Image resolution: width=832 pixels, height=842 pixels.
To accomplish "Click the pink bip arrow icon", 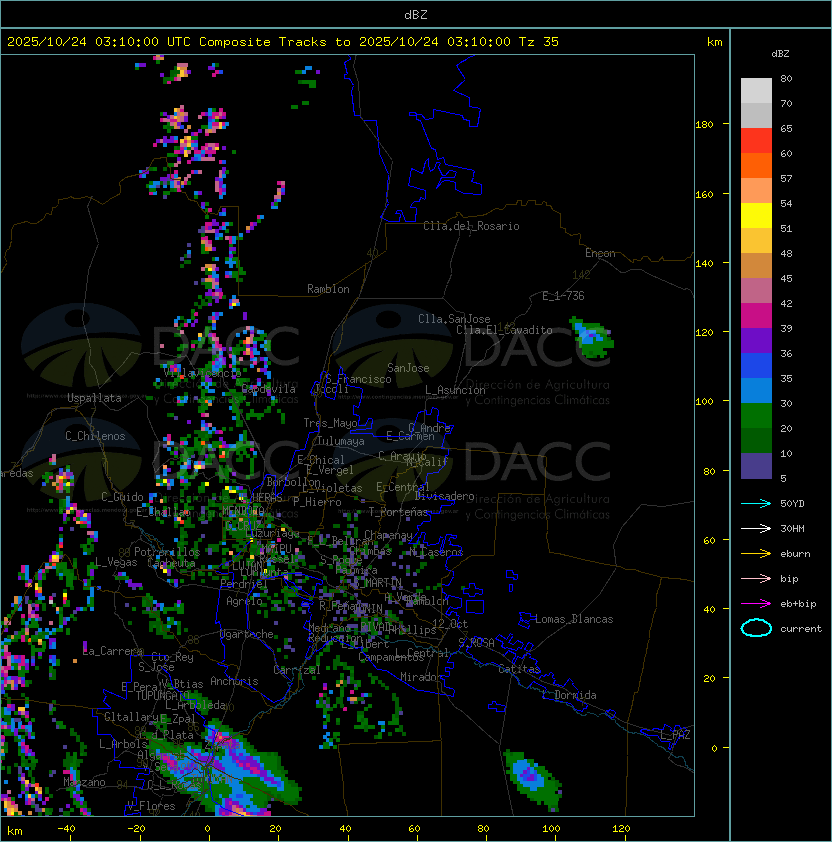I will click(756, 578).
